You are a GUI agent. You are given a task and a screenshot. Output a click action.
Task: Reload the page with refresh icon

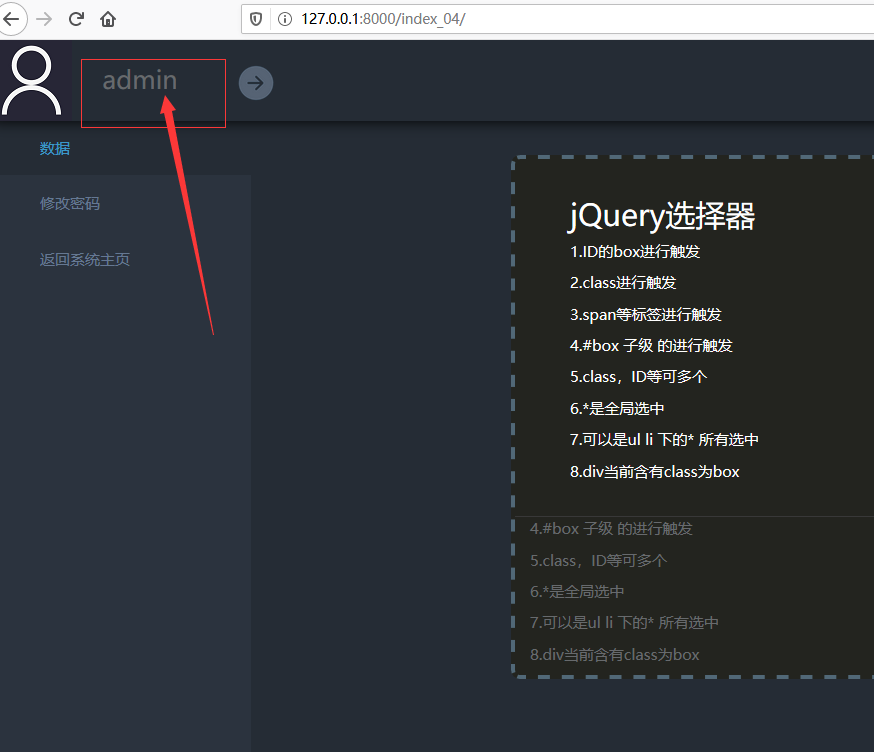coord(76,19)
